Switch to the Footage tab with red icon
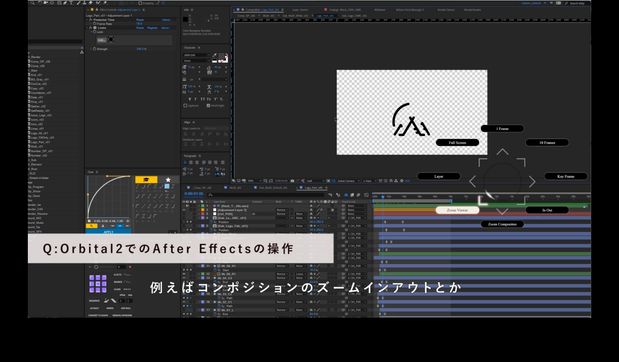Screen dimensions: 619x362 click(x=343, y=9)
